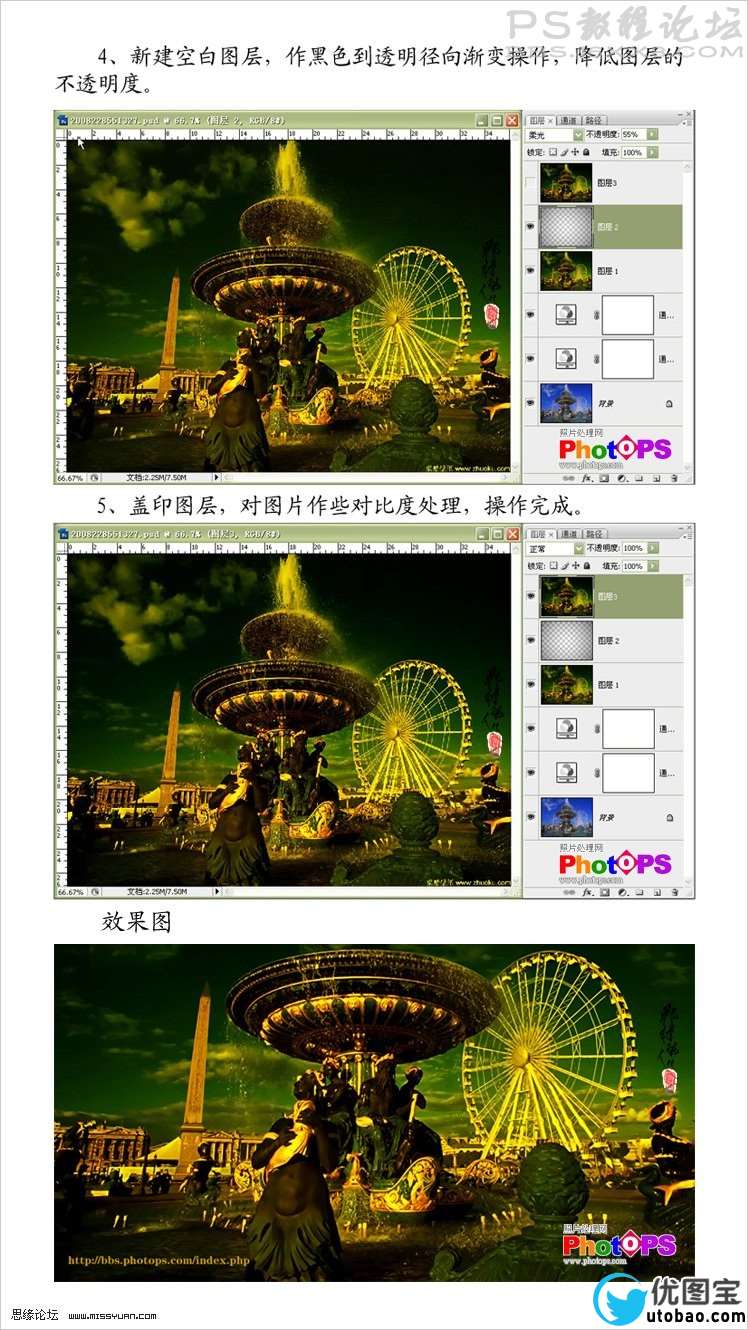This screenshot has height=1330, width=748.
Task: Click 66.67% zoom field in step 4 window
Action: coord(70,478)
